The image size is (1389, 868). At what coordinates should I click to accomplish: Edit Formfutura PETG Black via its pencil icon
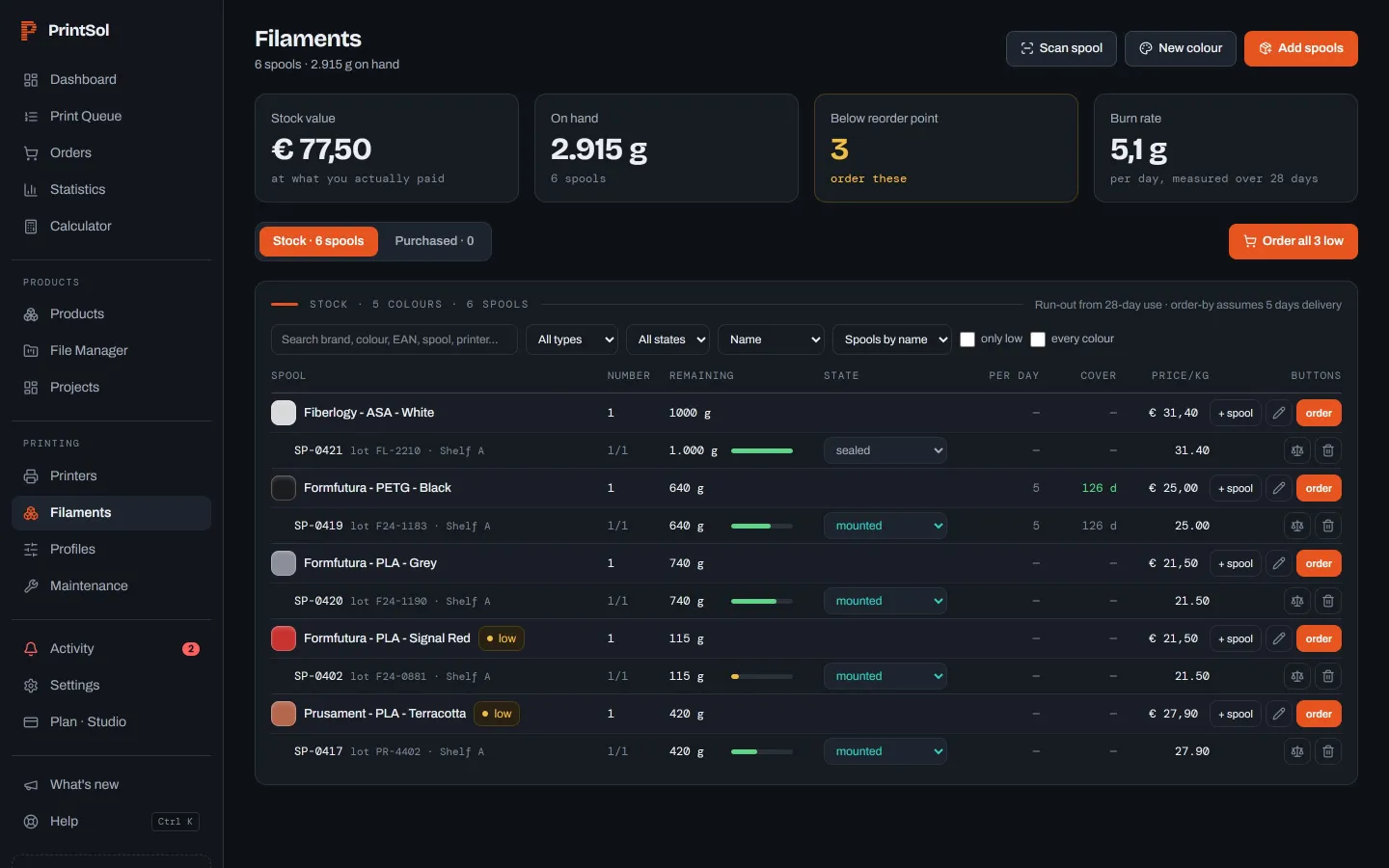pyautogui.click(x=1279, y=488)
